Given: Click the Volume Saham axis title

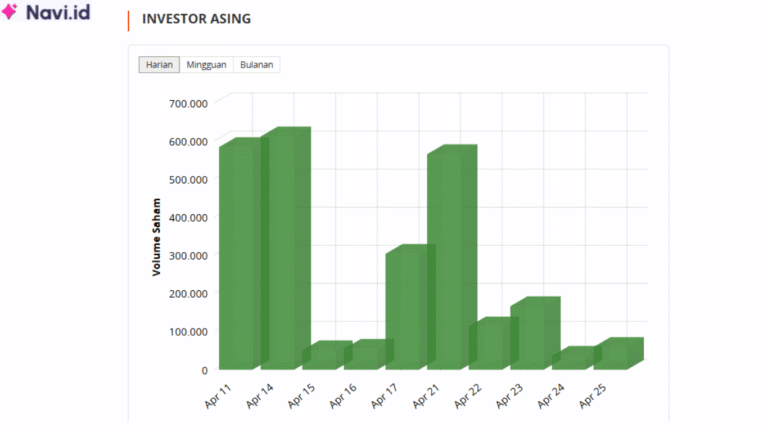Looking at the screenshot, I should 157,236.
